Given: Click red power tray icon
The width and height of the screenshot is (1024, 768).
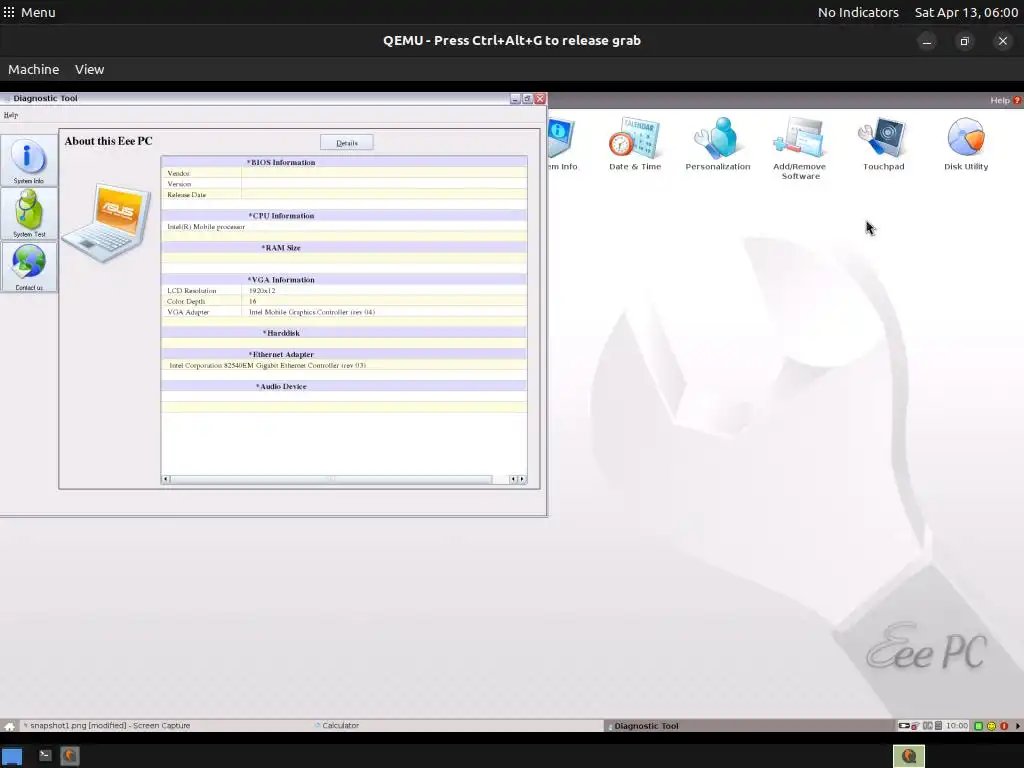Looking at the screenshot, I should (x=1004, y=726).
